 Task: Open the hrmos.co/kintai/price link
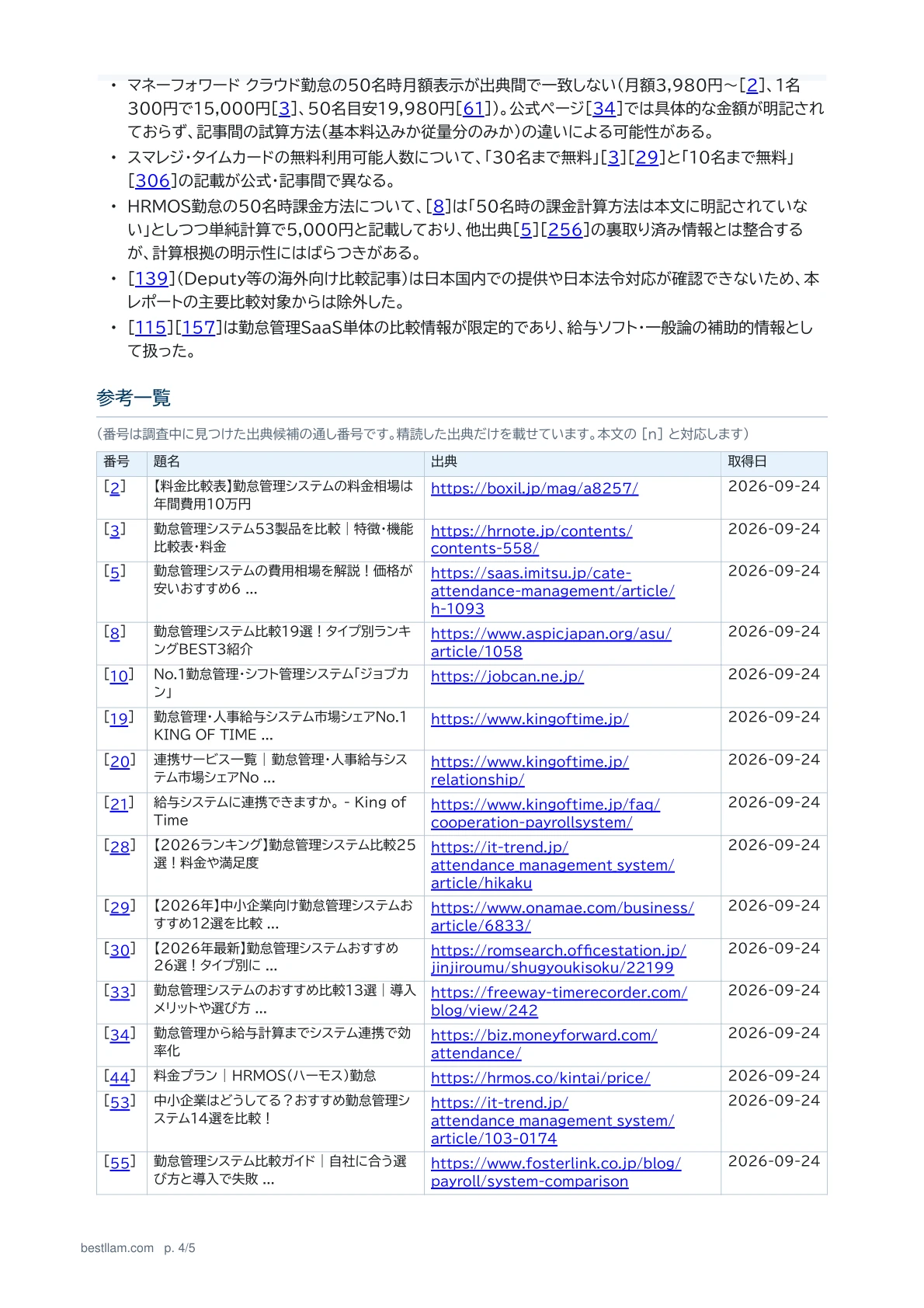coord(540,1078)
